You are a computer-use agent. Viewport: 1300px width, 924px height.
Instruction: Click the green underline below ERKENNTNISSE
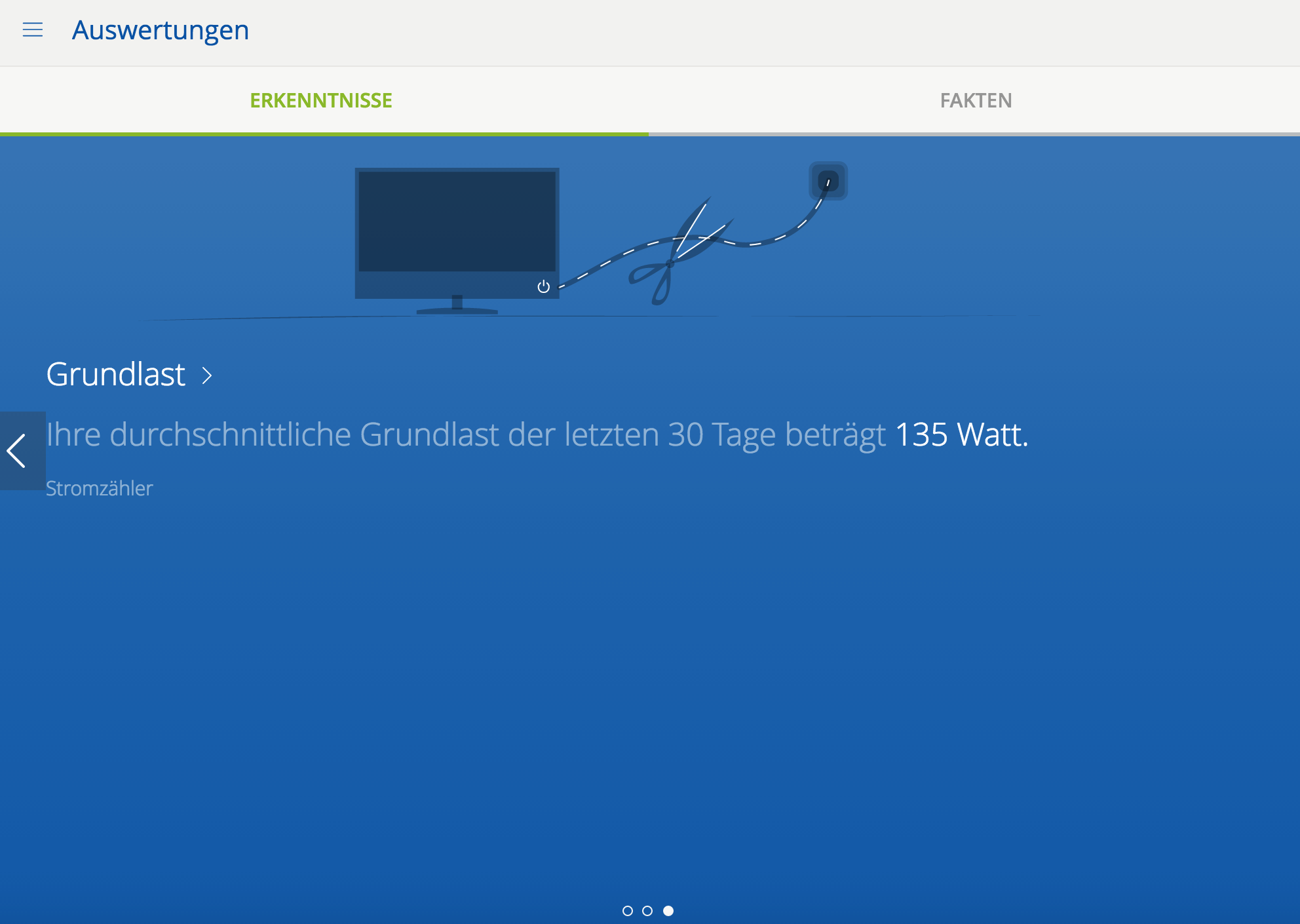(324, 134)
